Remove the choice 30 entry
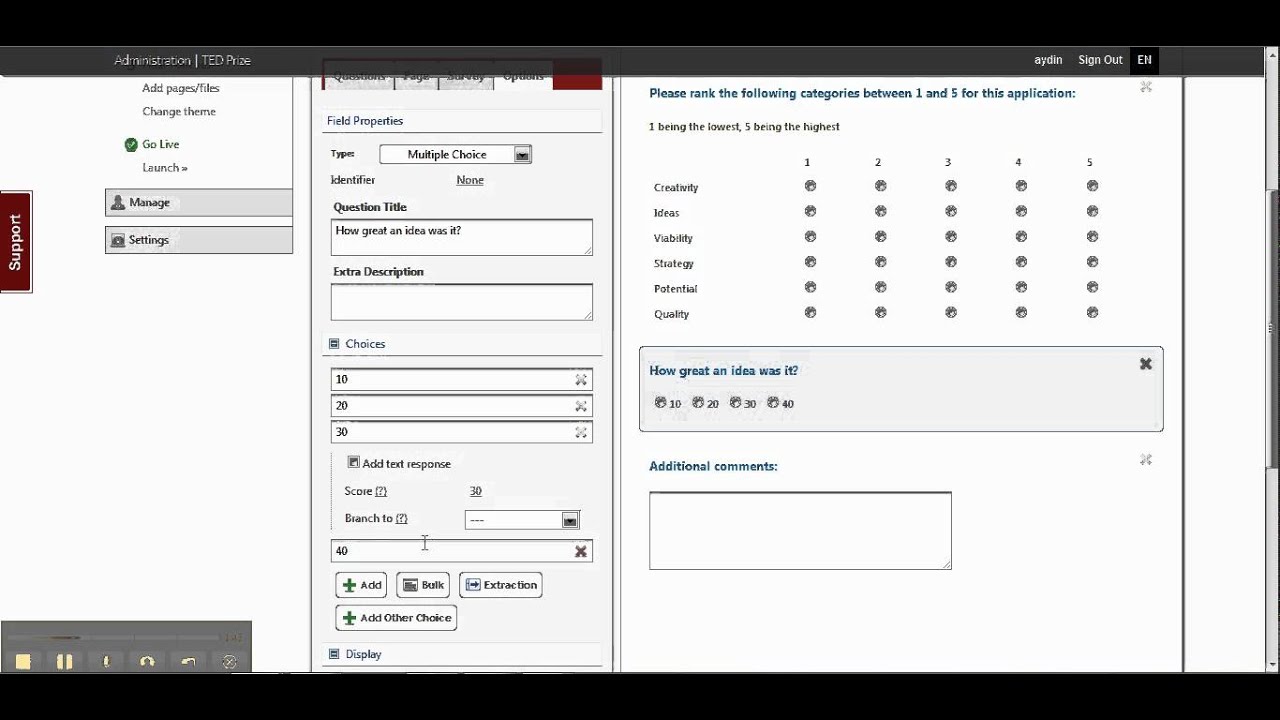Screen dimensions: 1280x720 (581, 432)
